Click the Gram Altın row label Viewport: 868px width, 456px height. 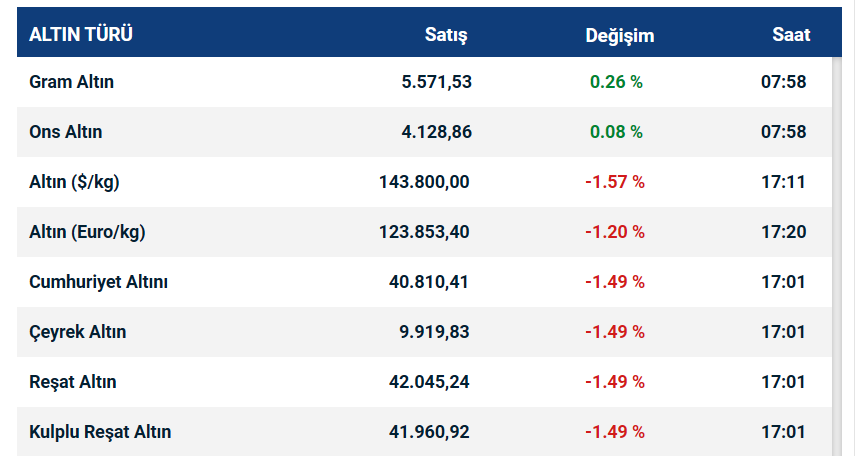click(71, 82)
